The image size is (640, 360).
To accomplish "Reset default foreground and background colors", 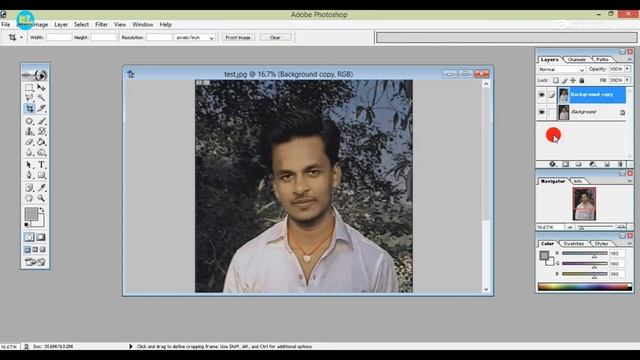I will pos(27,224).
